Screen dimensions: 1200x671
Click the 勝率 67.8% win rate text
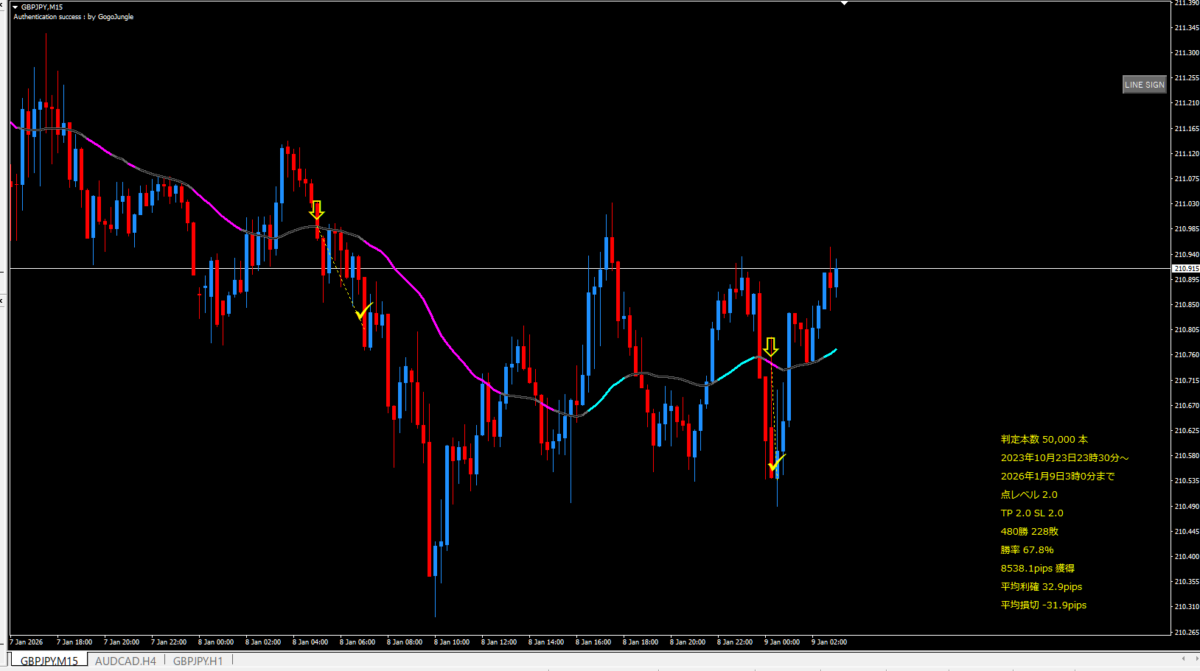click(1026, 550)
